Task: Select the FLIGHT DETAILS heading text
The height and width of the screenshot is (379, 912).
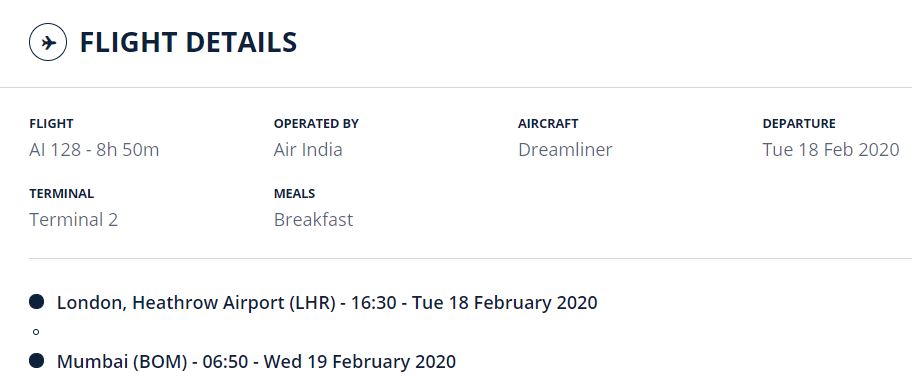Action: [x=188, y=42]
